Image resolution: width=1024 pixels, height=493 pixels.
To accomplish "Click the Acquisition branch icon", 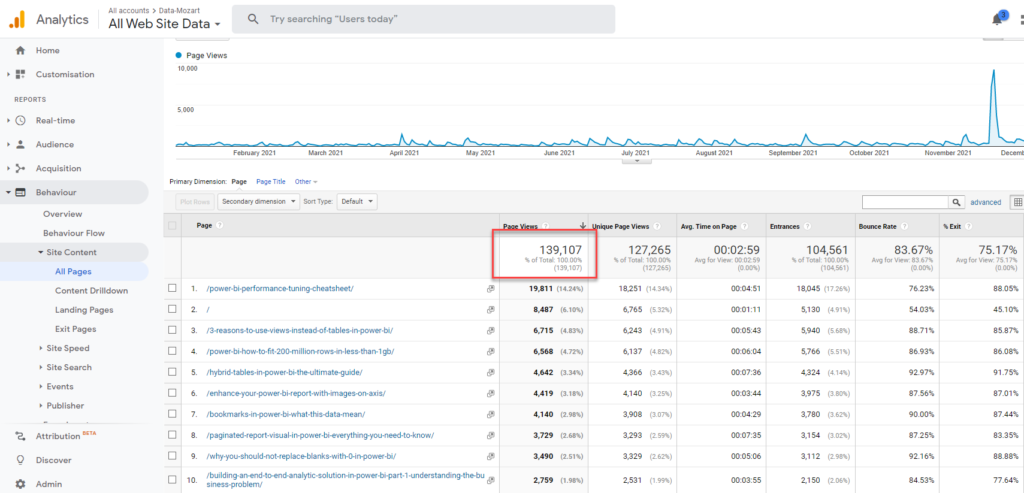I will tap(20, 168).
